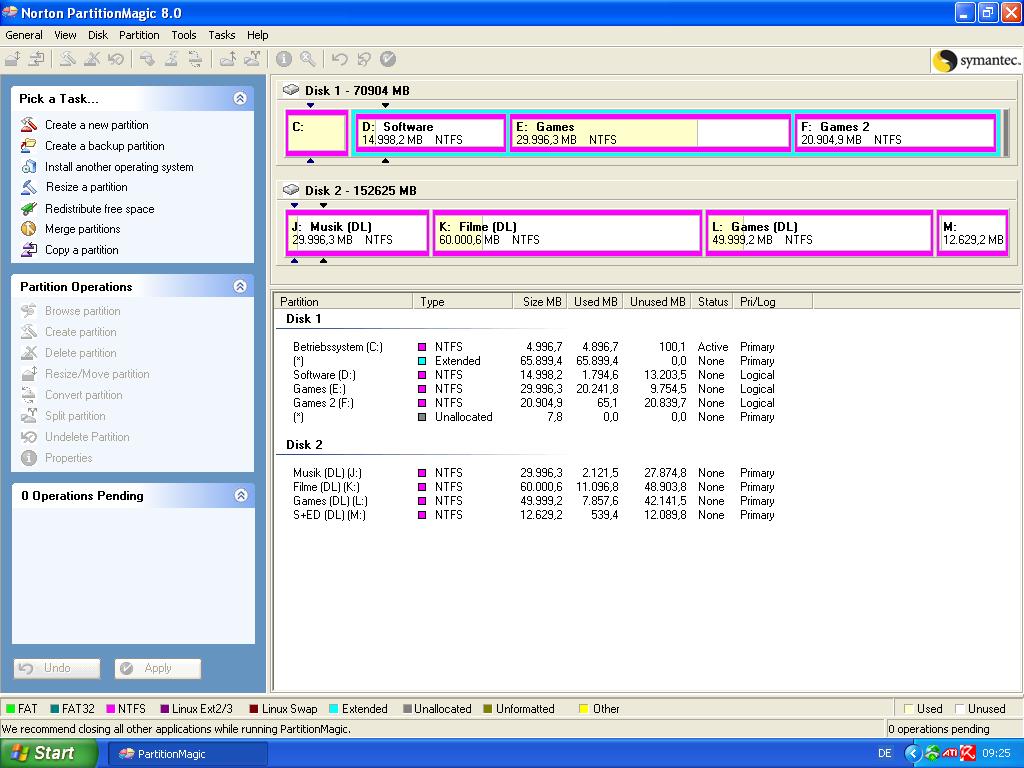Screen dimensions: 1024x768
Task: Collapse the Operations Pending panel
Action: point(240,495)
